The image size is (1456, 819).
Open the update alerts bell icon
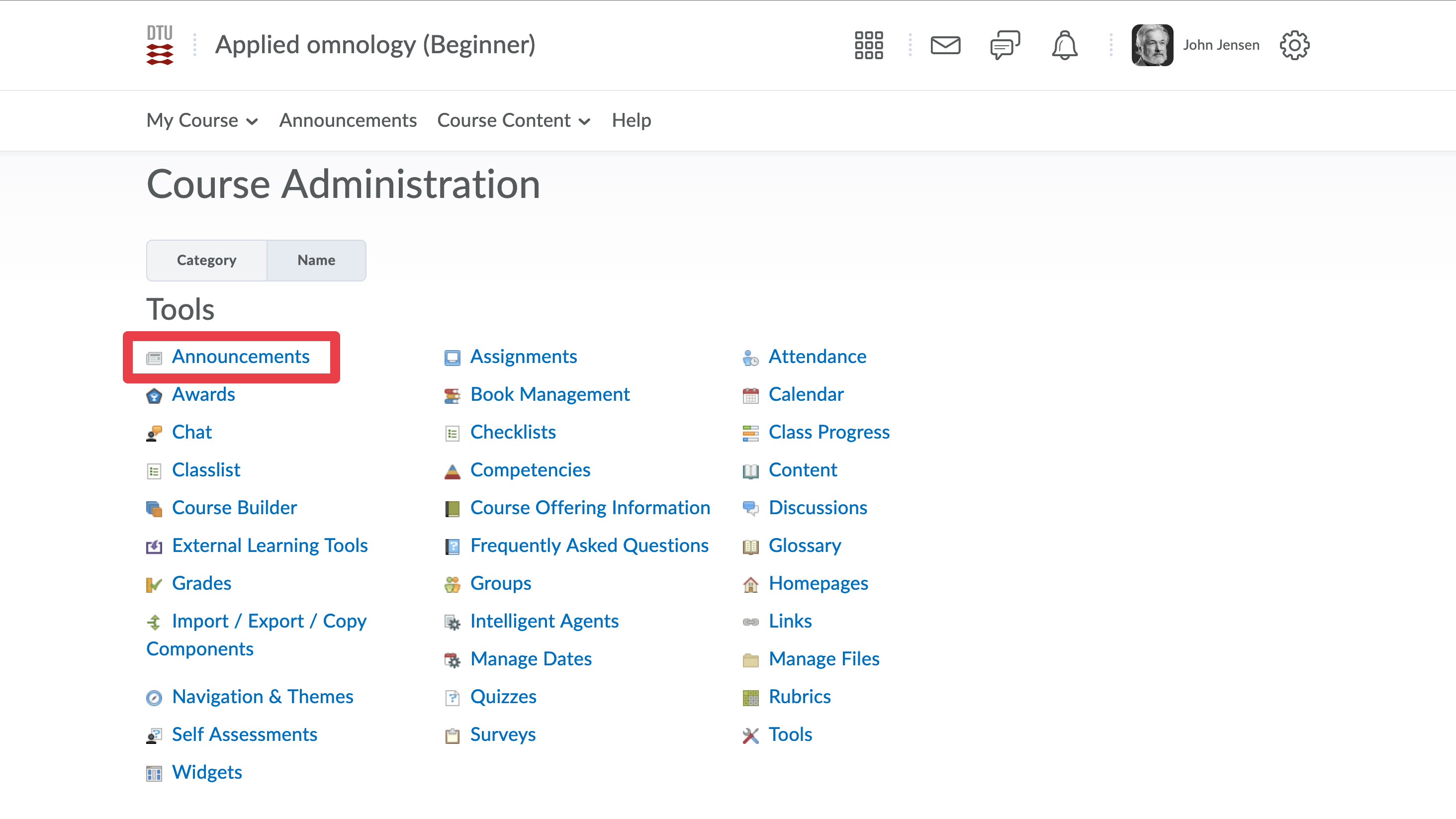[x=1064, y=45]
